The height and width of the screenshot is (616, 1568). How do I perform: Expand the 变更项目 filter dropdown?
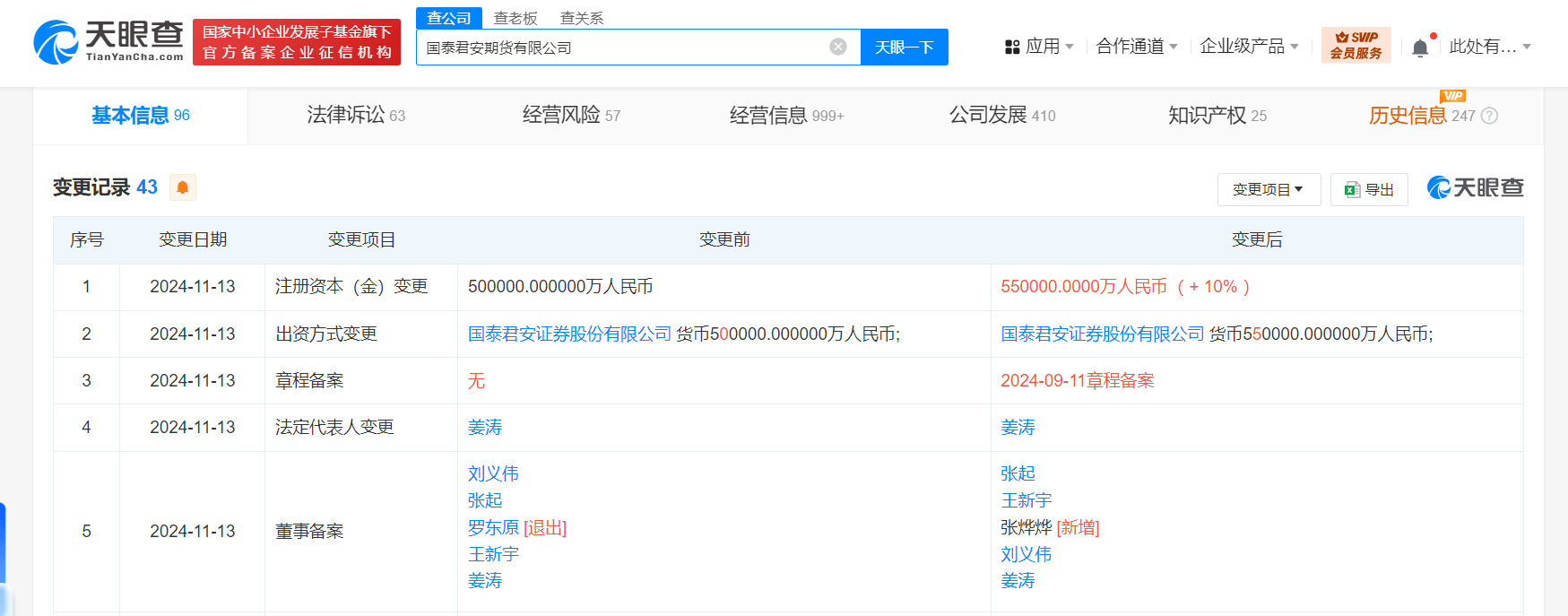pos(1269,189)
